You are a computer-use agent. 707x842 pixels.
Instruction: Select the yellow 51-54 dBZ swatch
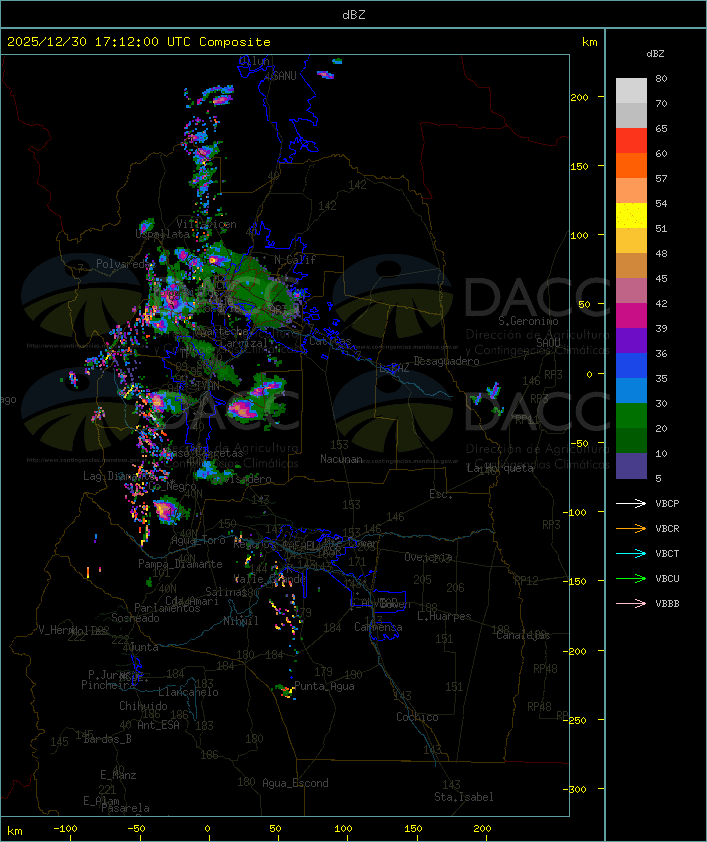click(x=631, y=216)
